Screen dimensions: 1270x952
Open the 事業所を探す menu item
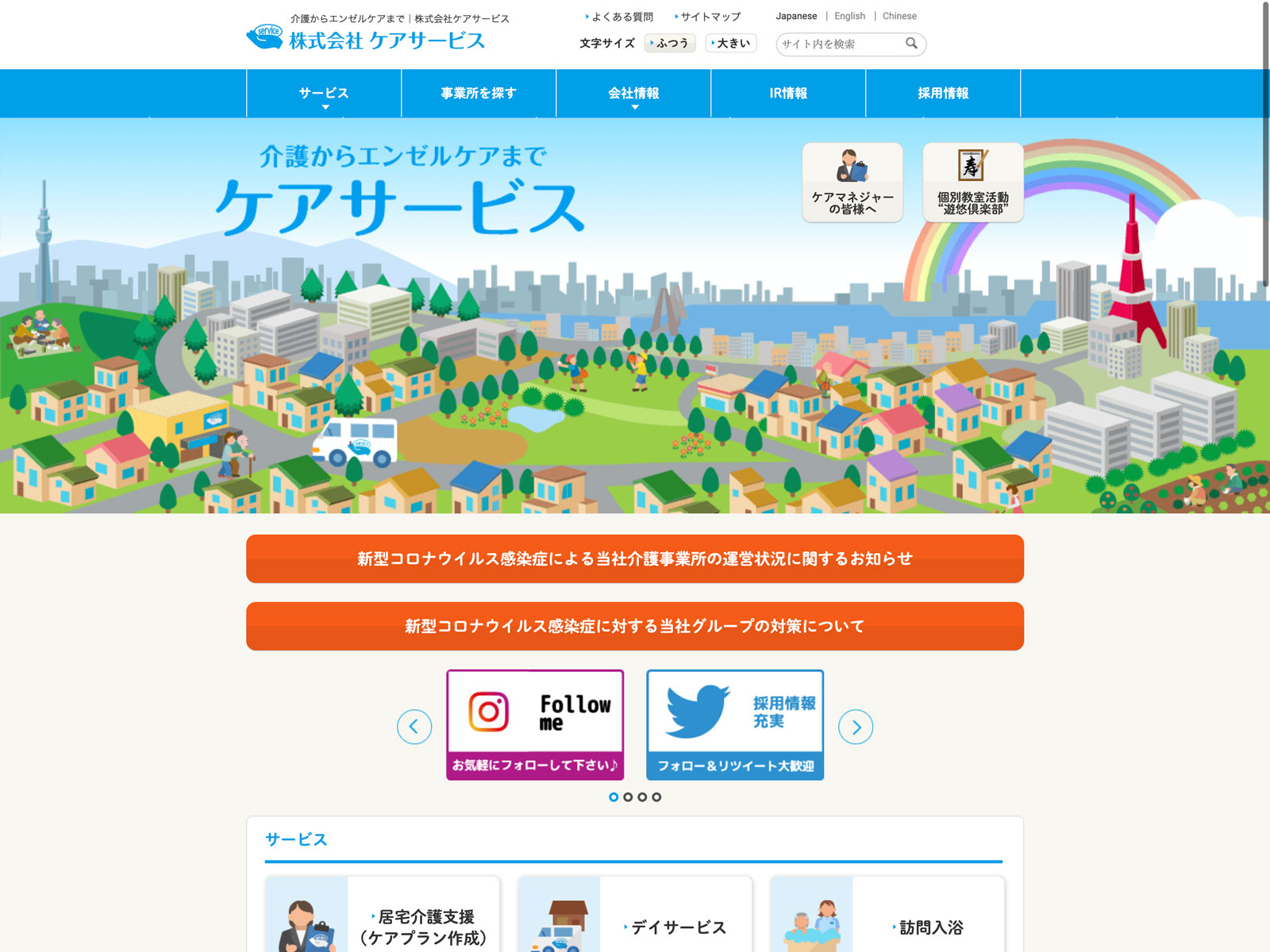tap(479, 94)
